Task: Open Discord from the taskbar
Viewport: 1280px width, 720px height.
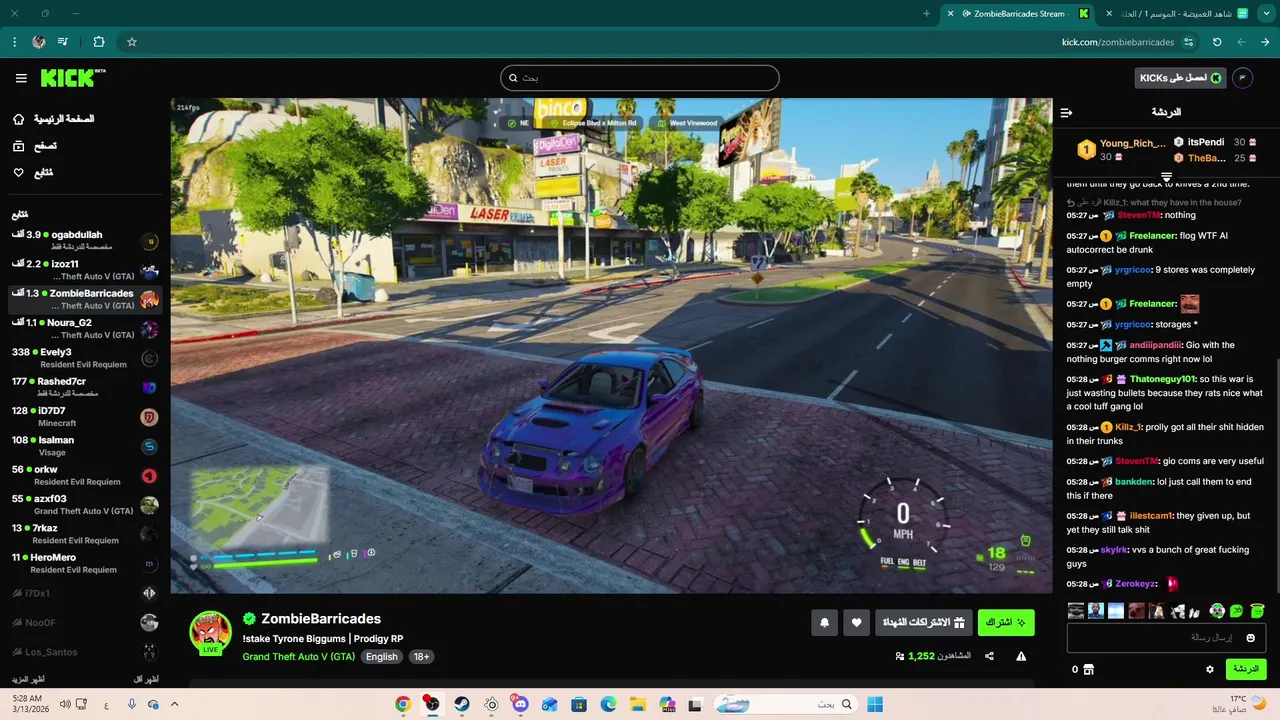Action: [x=520, y=704]
